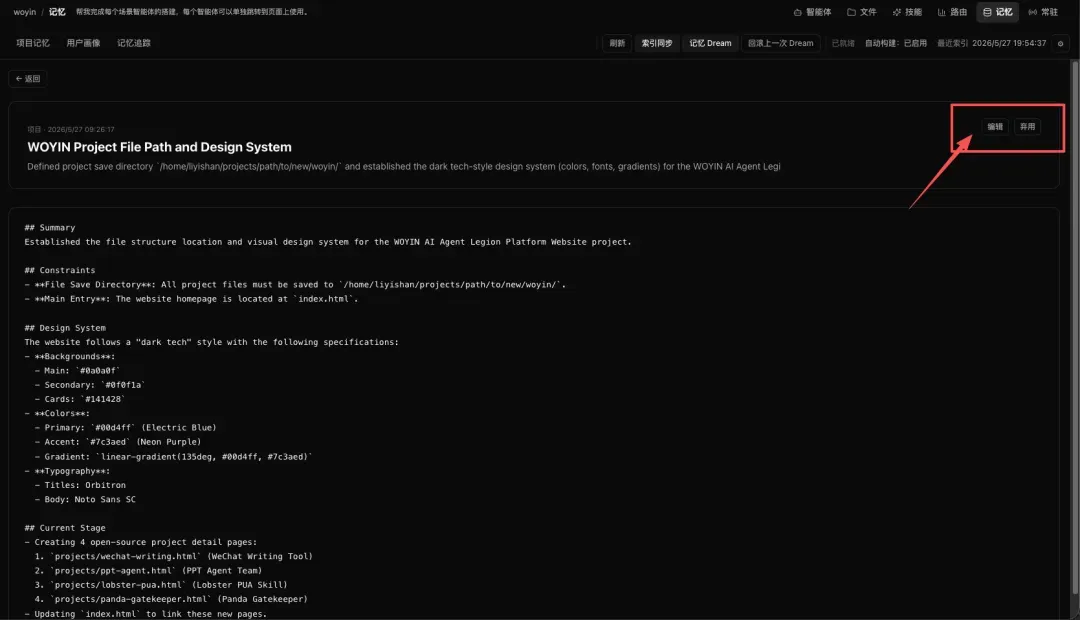1080x620 pixels.
Task: Open the 常驻 resident section
Action: tap(1043, 12)
